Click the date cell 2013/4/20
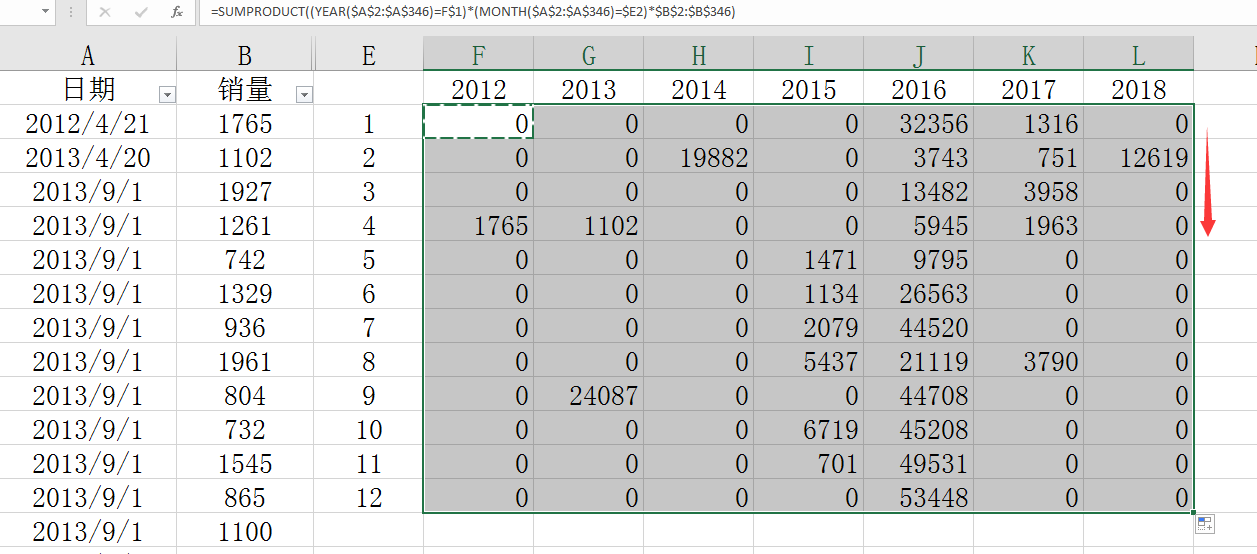 click(x=88, y=157)
